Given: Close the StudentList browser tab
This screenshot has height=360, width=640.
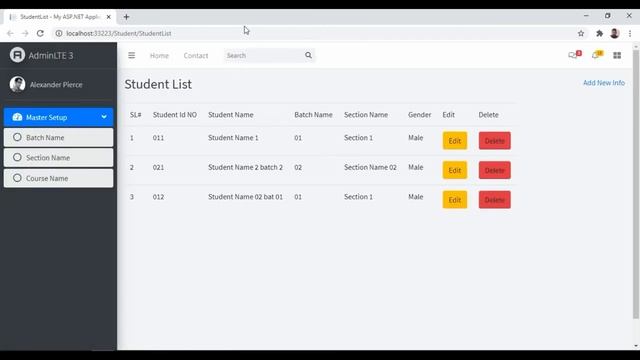Looking at the screenshot, I should point(109,17).
